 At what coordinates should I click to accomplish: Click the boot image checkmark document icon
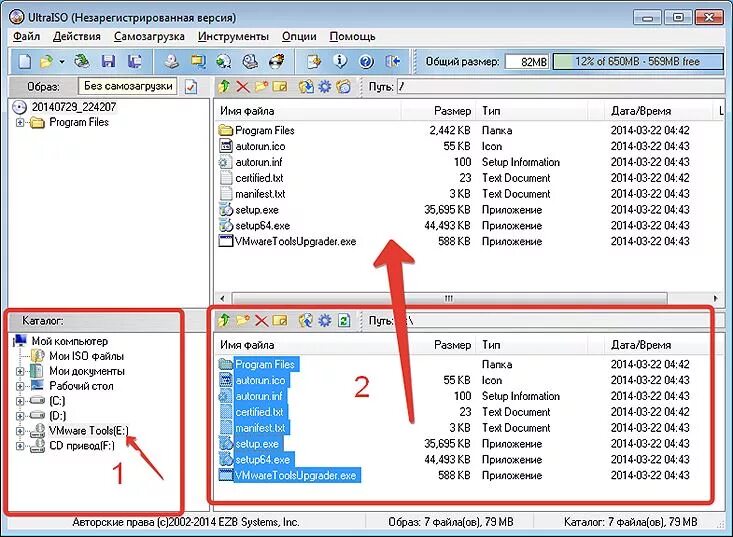191,86
